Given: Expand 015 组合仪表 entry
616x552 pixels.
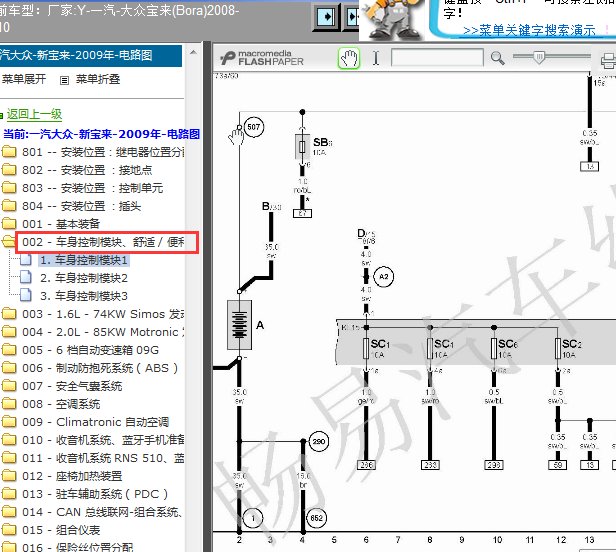Looking at the screenshot, I should tap(61, 530).
